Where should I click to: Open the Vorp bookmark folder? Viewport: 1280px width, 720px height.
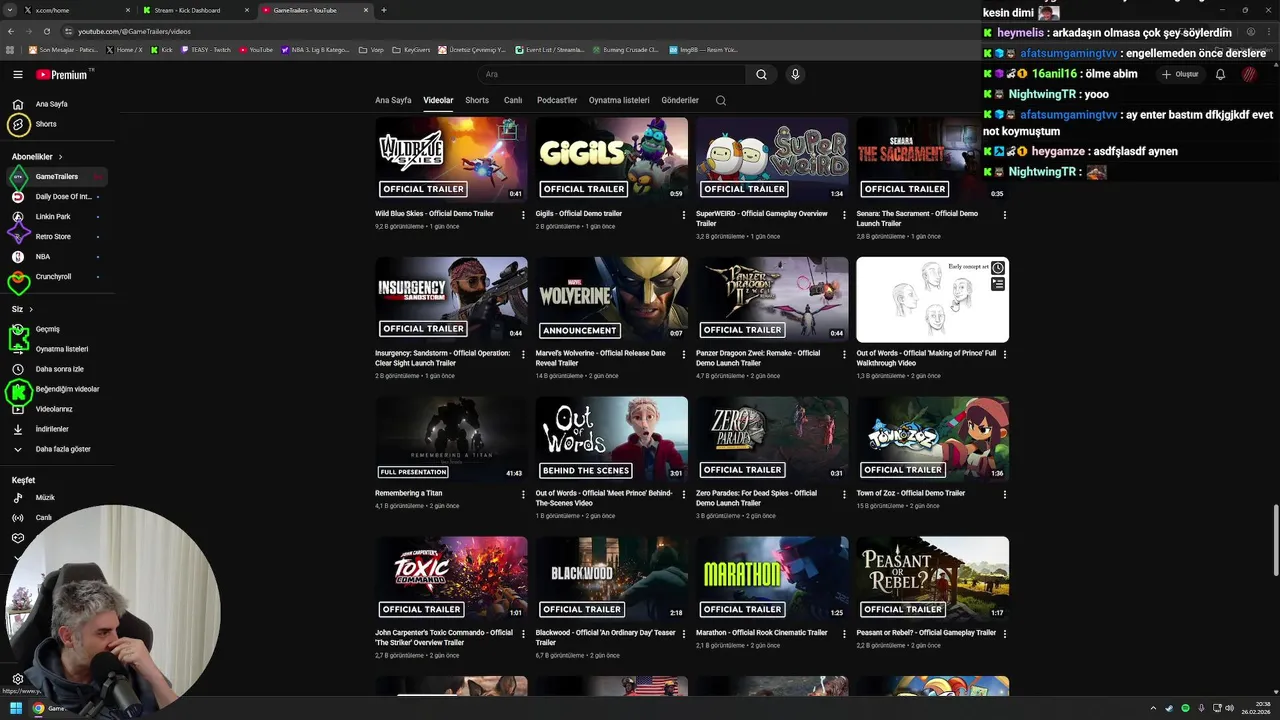coord(371,49)
